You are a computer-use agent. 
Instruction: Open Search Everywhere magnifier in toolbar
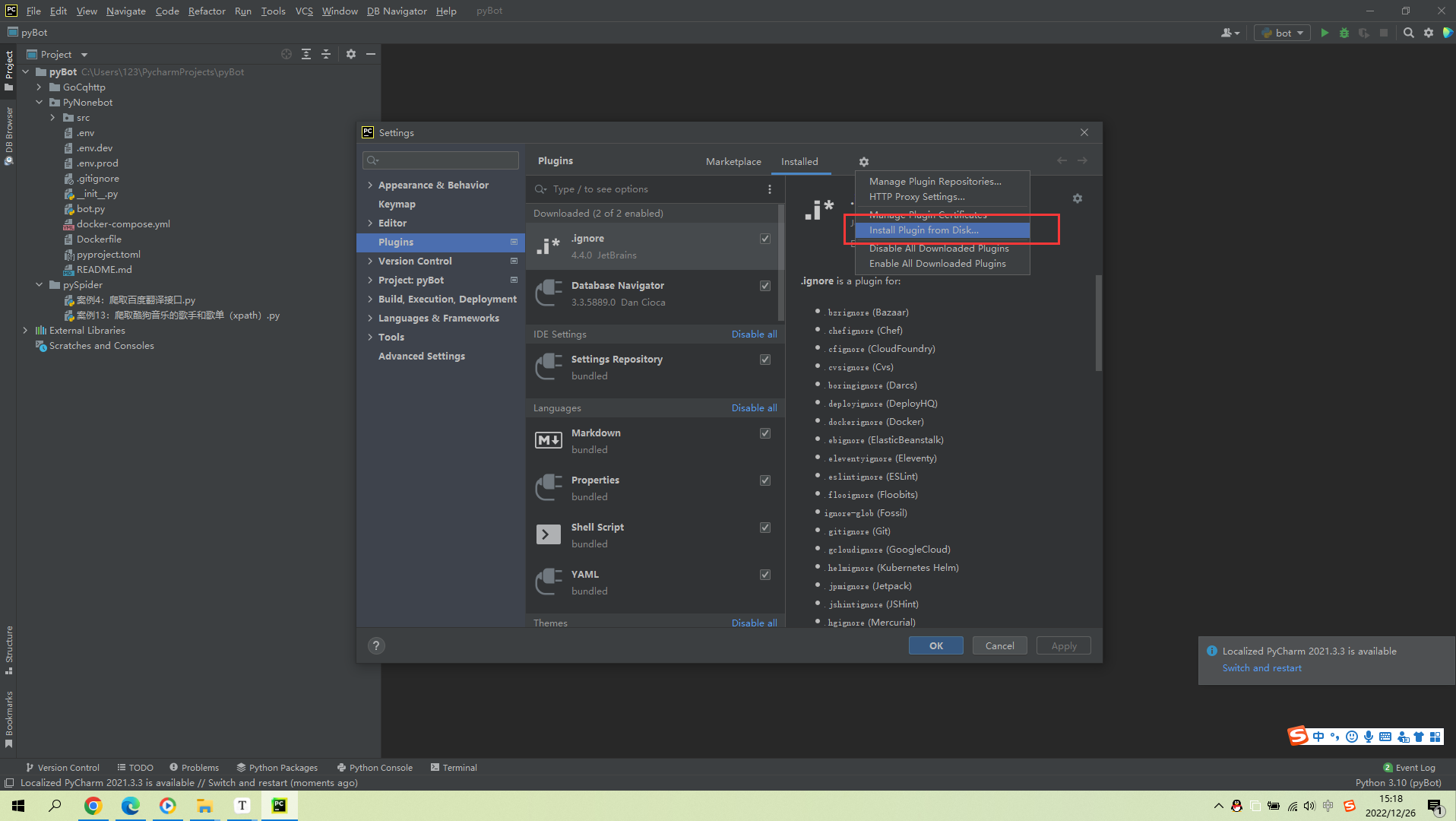[x=1409, y=33]
